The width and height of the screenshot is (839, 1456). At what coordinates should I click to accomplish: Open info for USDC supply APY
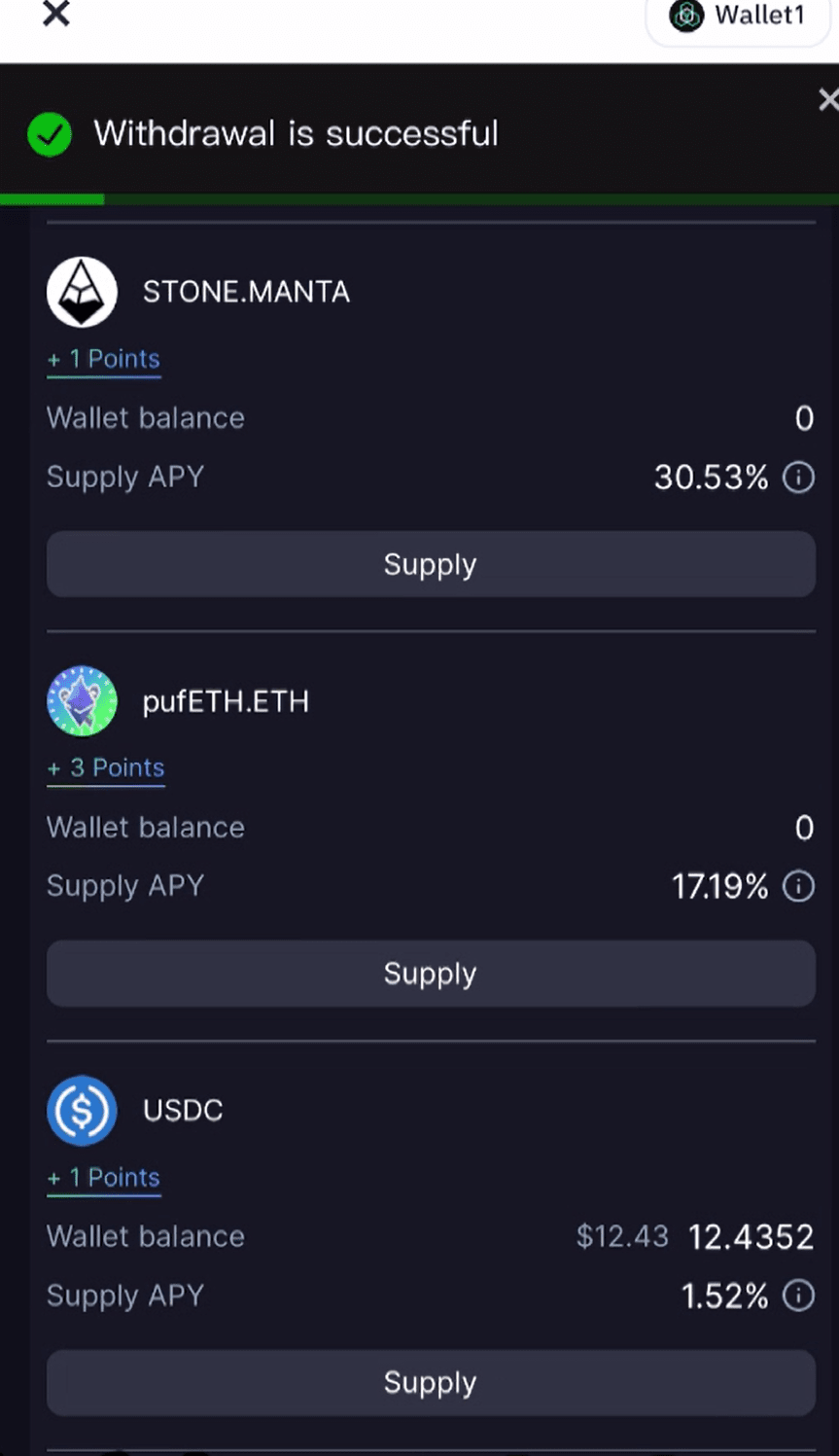tap(799, 1296)
